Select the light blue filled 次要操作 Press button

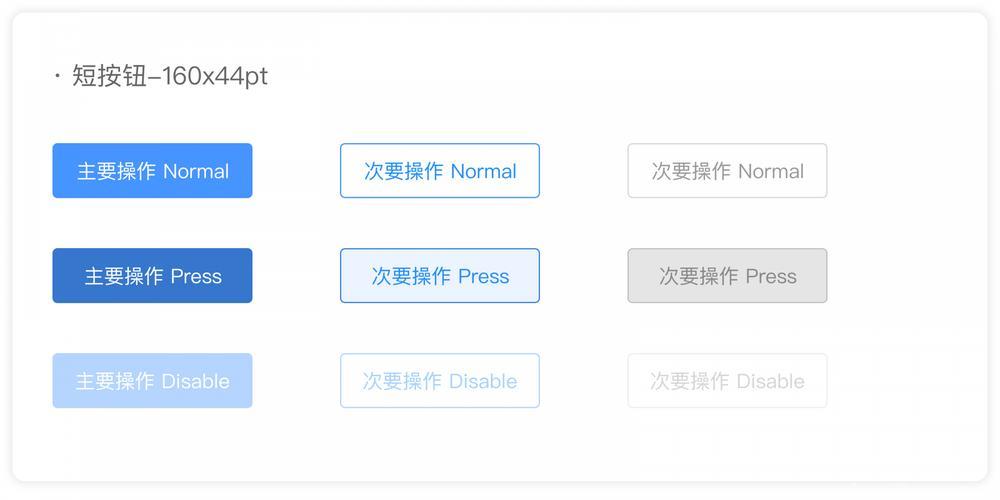(440, 276)
